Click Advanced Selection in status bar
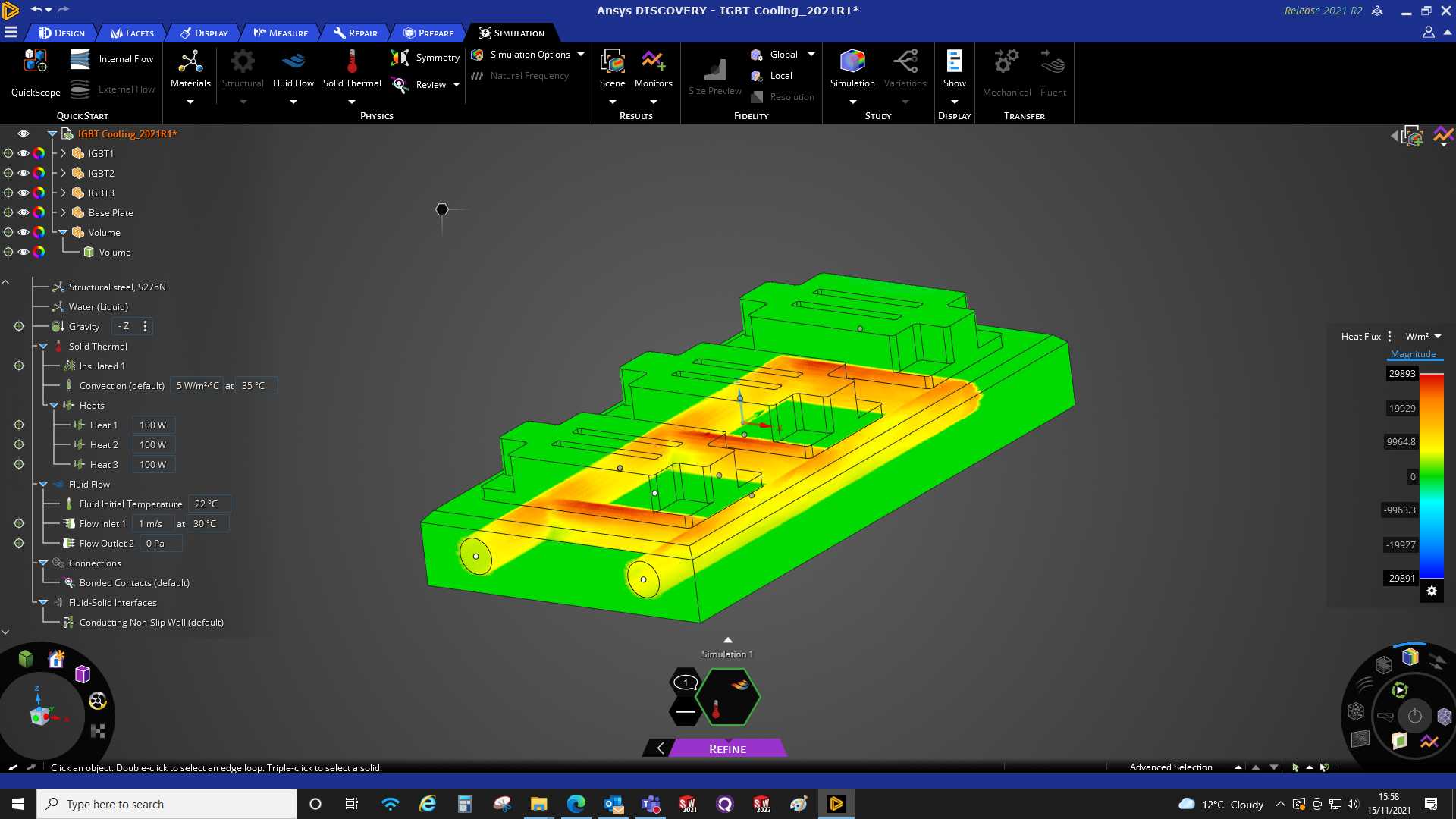 click(1171, 767)
